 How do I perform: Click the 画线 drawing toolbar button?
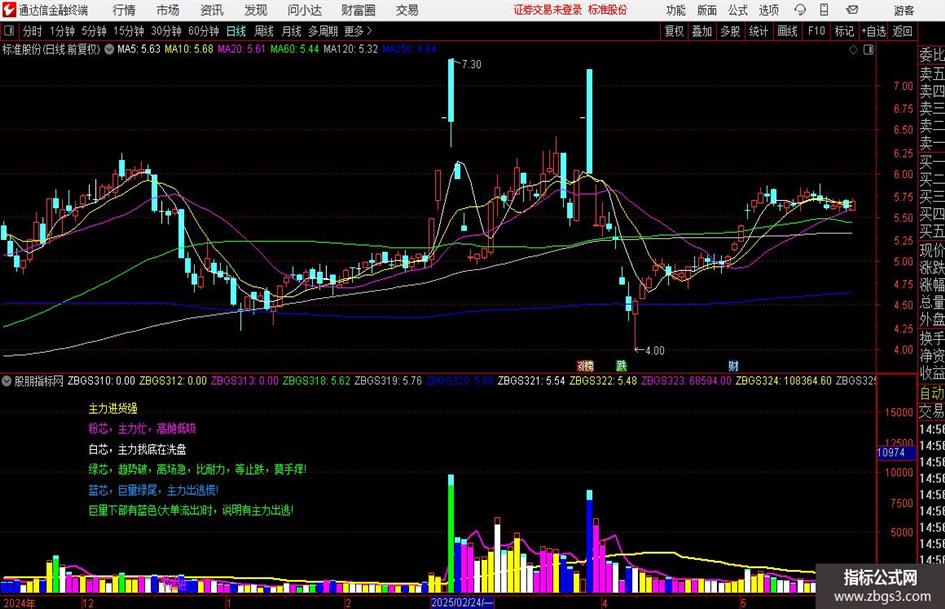[x=787, y=31]
